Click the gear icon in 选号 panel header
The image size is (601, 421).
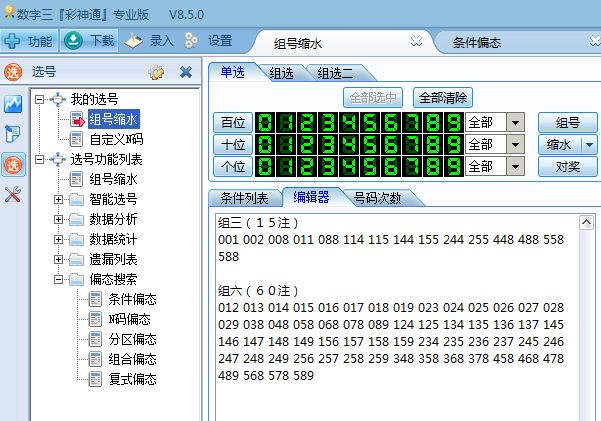[155, 72]
